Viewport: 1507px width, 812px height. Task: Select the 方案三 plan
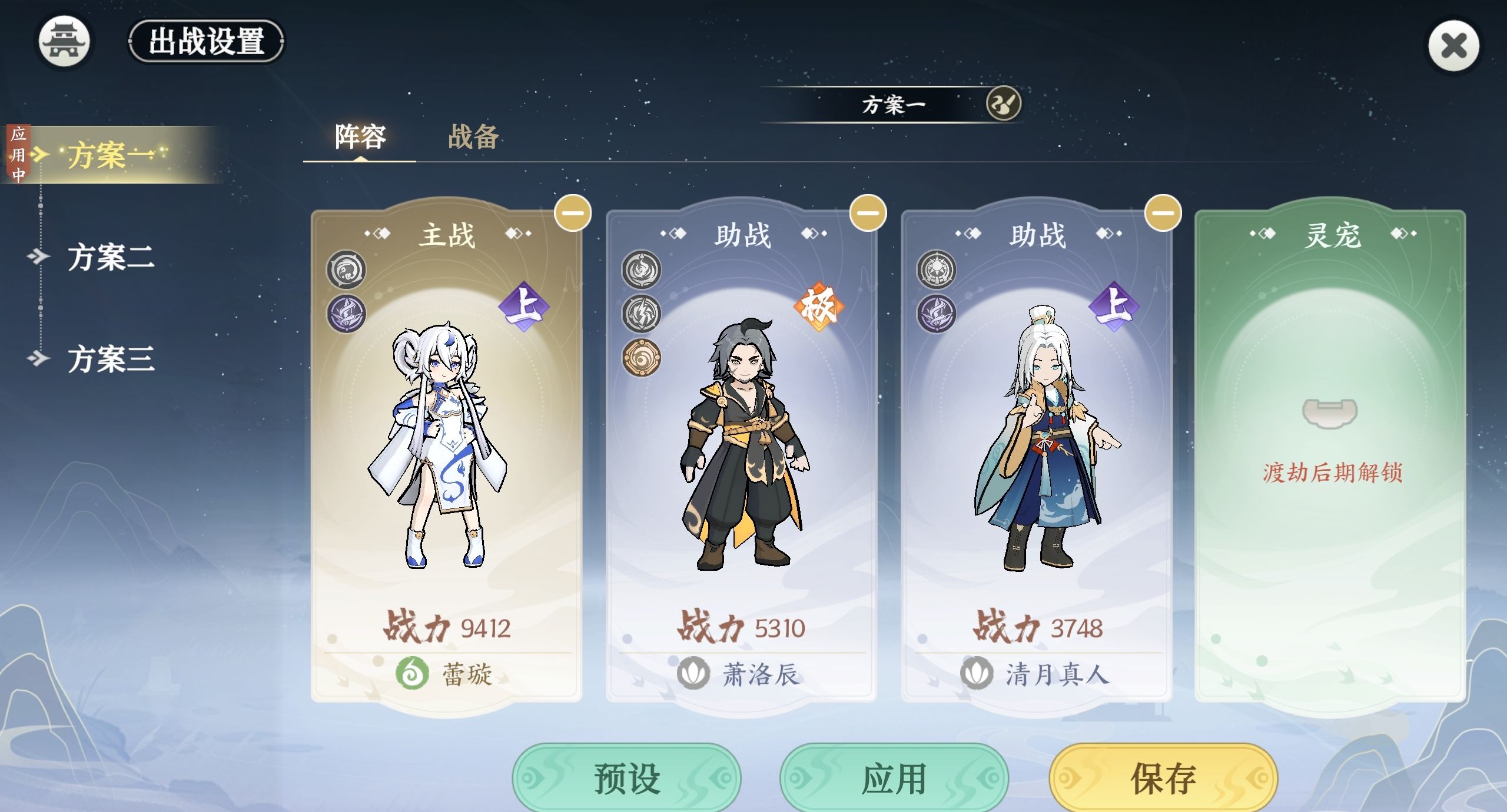coord(111,358)
